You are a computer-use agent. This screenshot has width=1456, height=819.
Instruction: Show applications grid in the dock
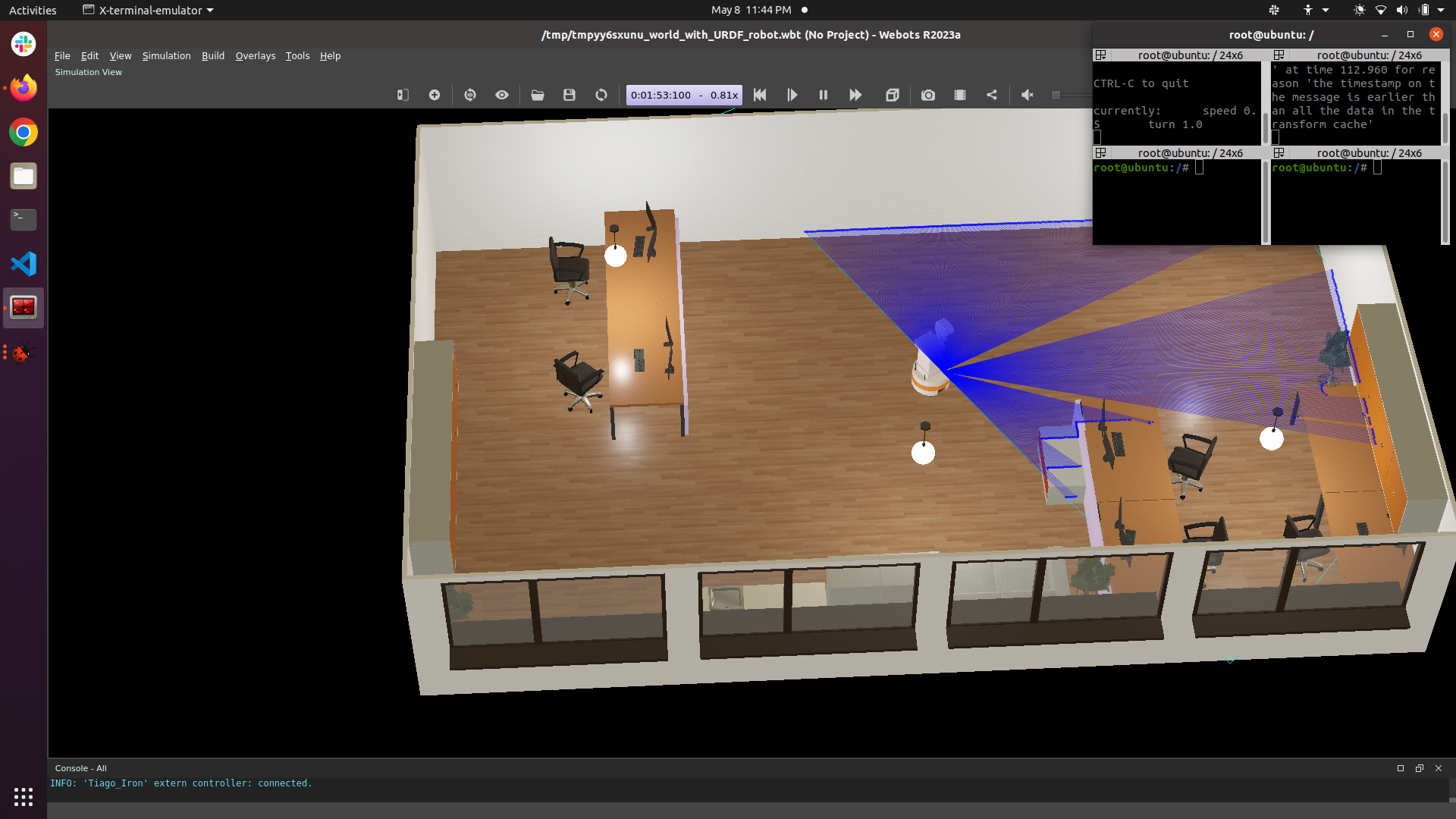coord(24,796)
